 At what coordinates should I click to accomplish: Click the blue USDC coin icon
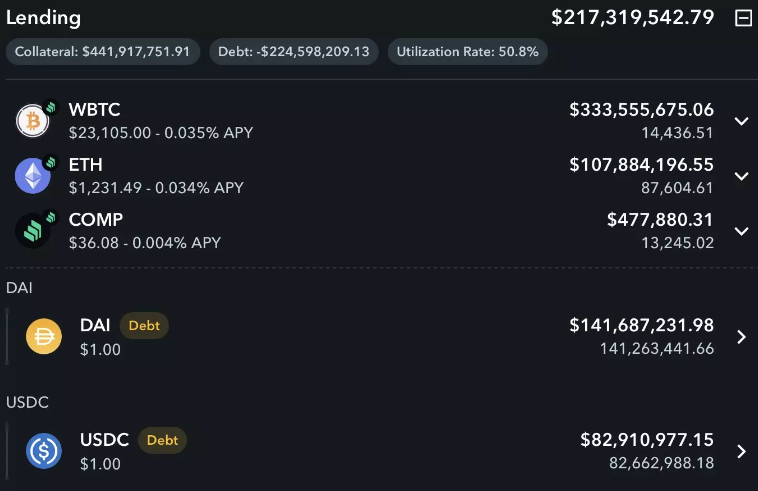[x=43, y=452]
